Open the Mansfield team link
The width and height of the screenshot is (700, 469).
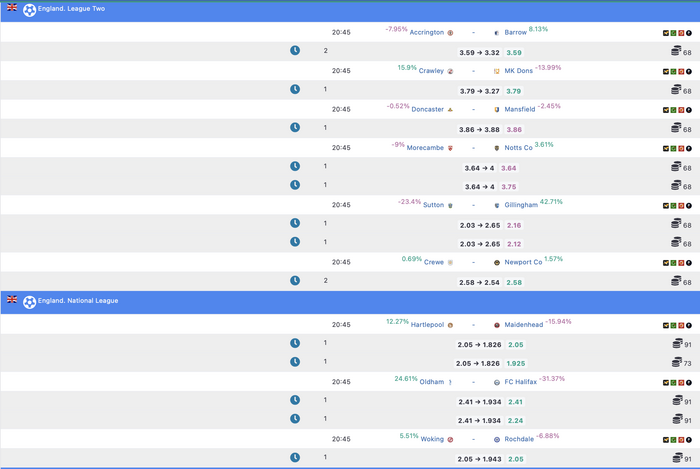pyautogui.click(x=520, y=109)
